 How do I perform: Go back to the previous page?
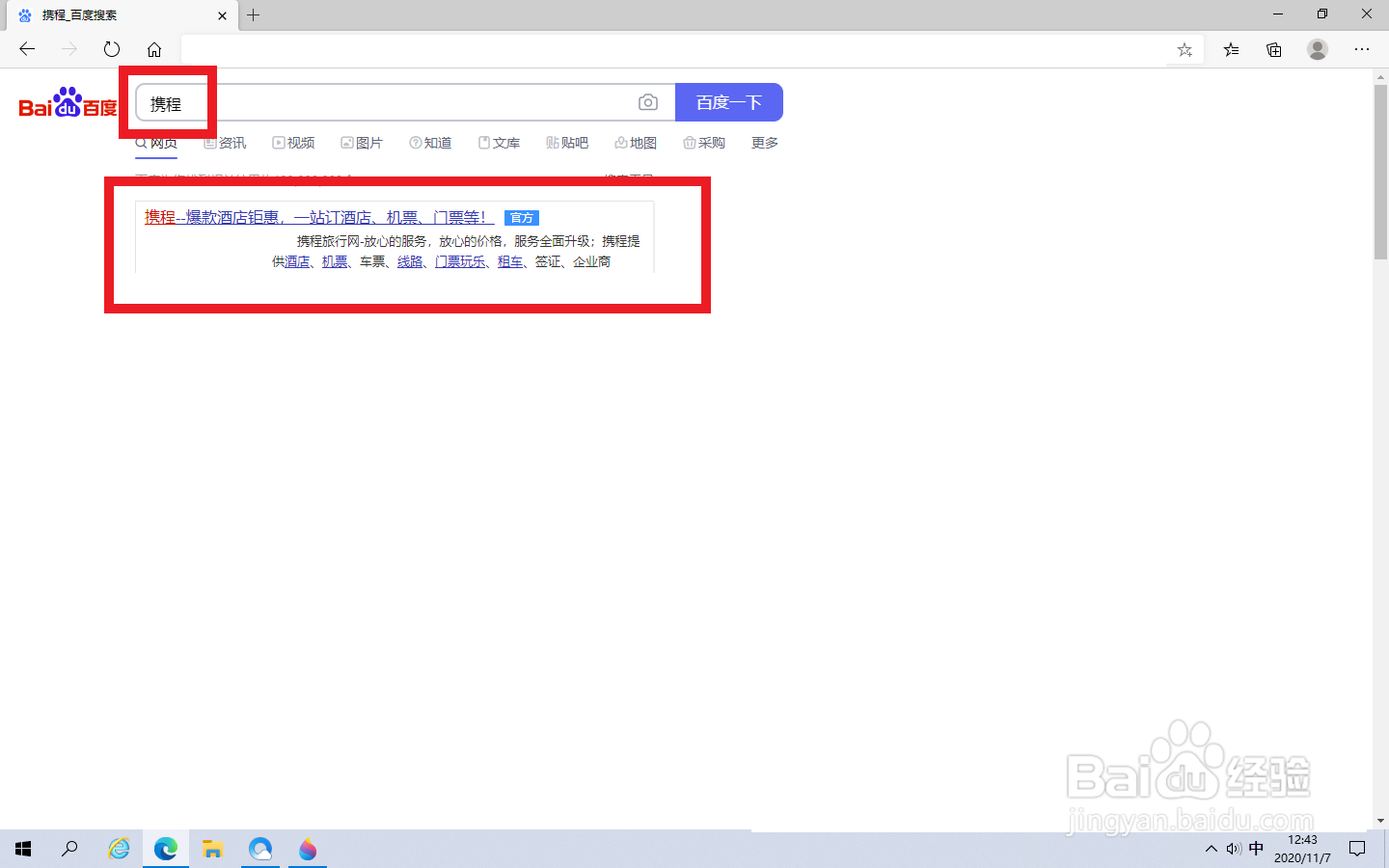click(x=27, y=49)
